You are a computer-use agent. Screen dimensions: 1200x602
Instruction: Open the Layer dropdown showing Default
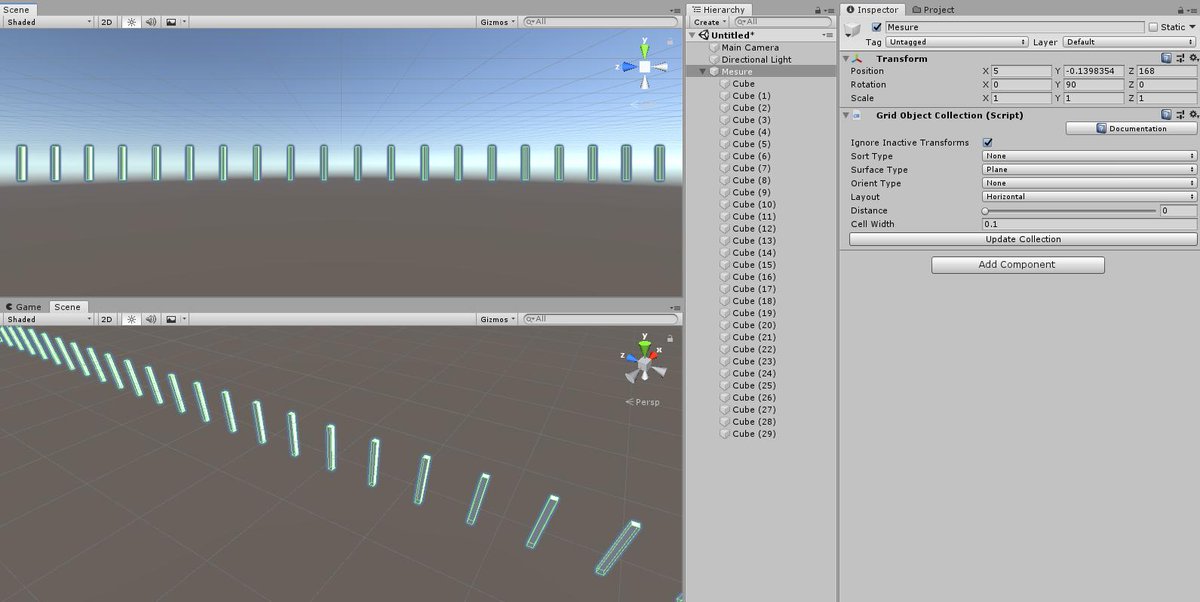tap(1130, 42)
